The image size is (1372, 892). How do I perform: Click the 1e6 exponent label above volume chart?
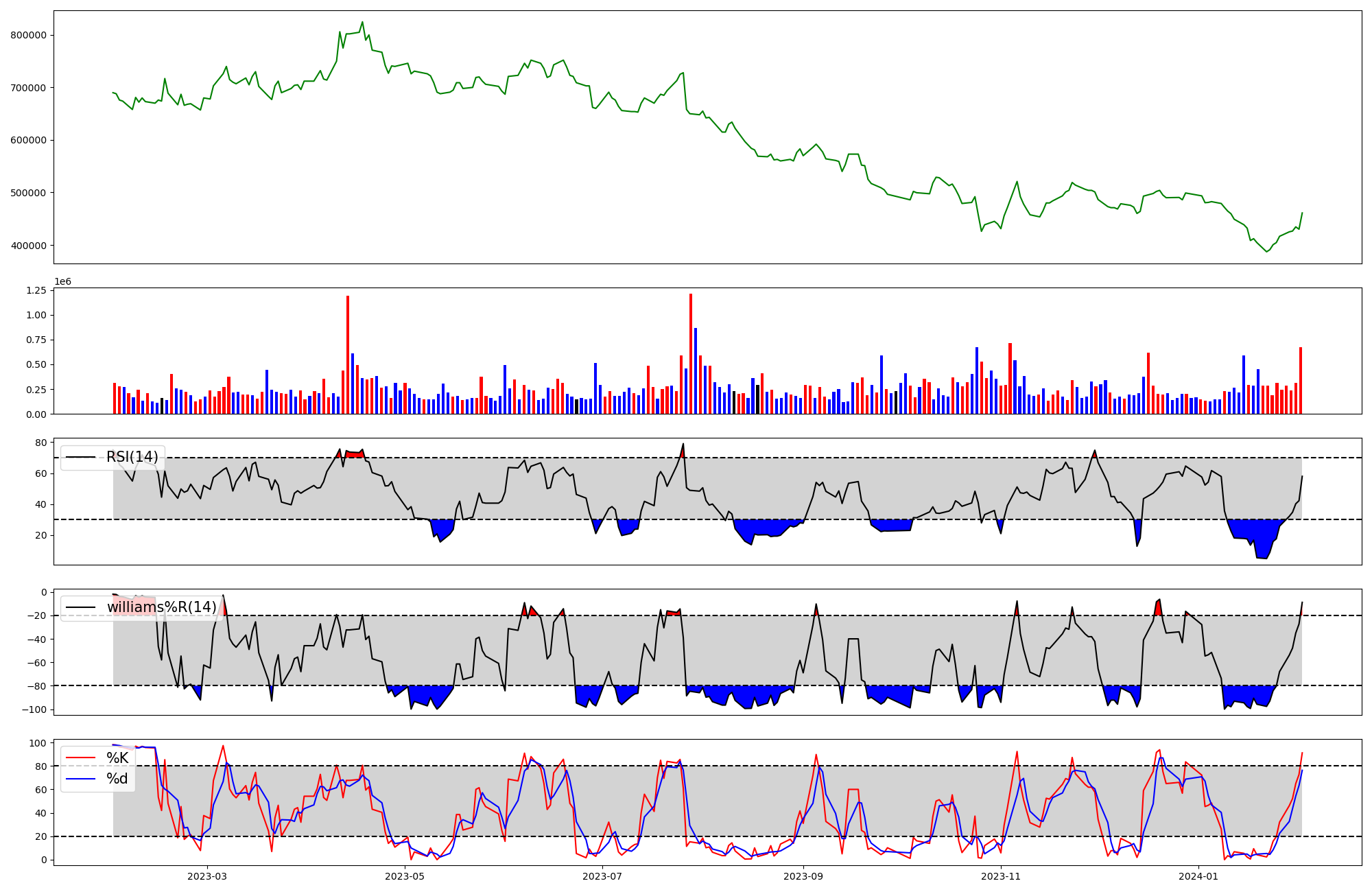[62, 282]
